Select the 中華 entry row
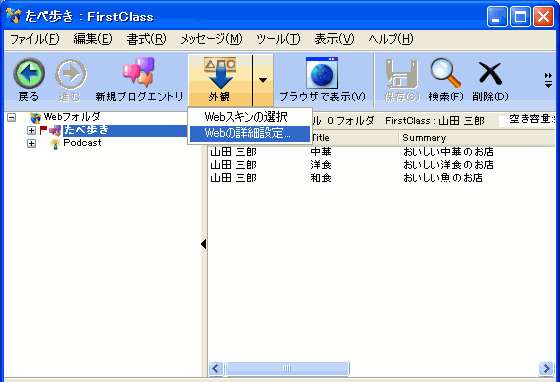Image resolution: width=560 pixels, height=382 pixels. [381, 152]
